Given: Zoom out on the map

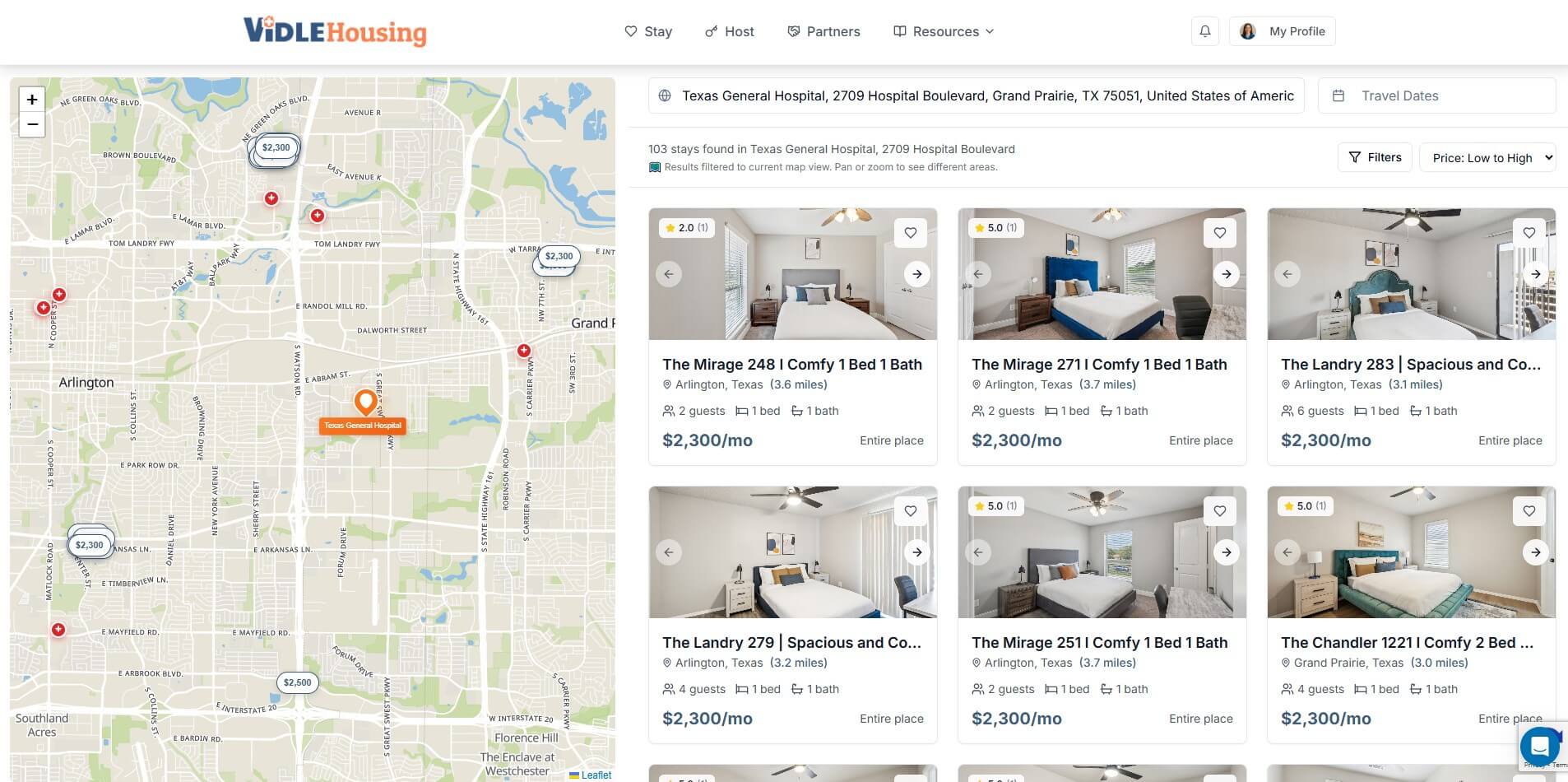Looking at the screenshot, I should click(32, 124).
